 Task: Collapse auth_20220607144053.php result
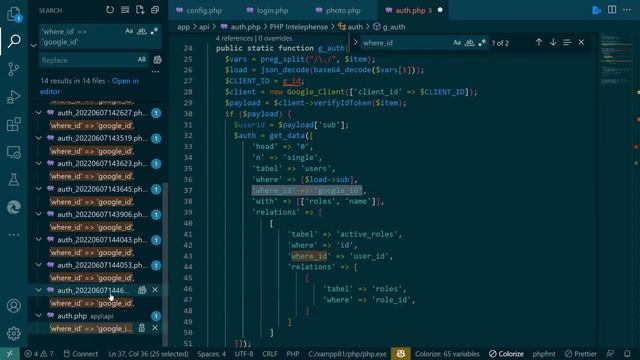click(38, 265)
